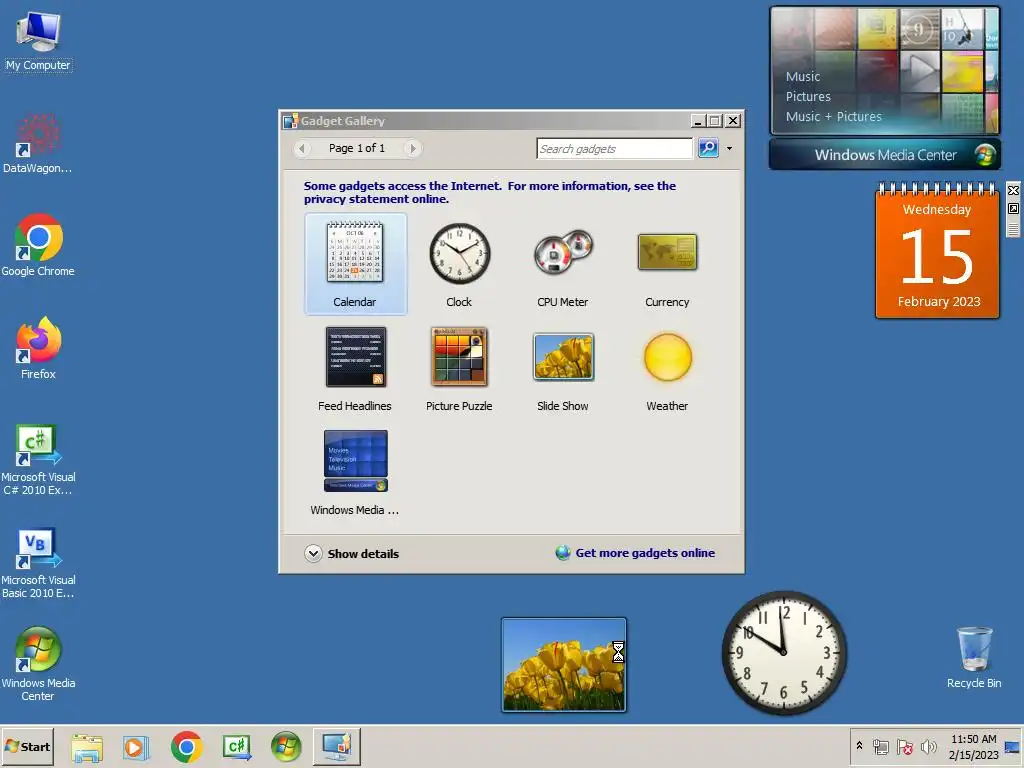Go to previous gadget gallery page

(302, 148)
